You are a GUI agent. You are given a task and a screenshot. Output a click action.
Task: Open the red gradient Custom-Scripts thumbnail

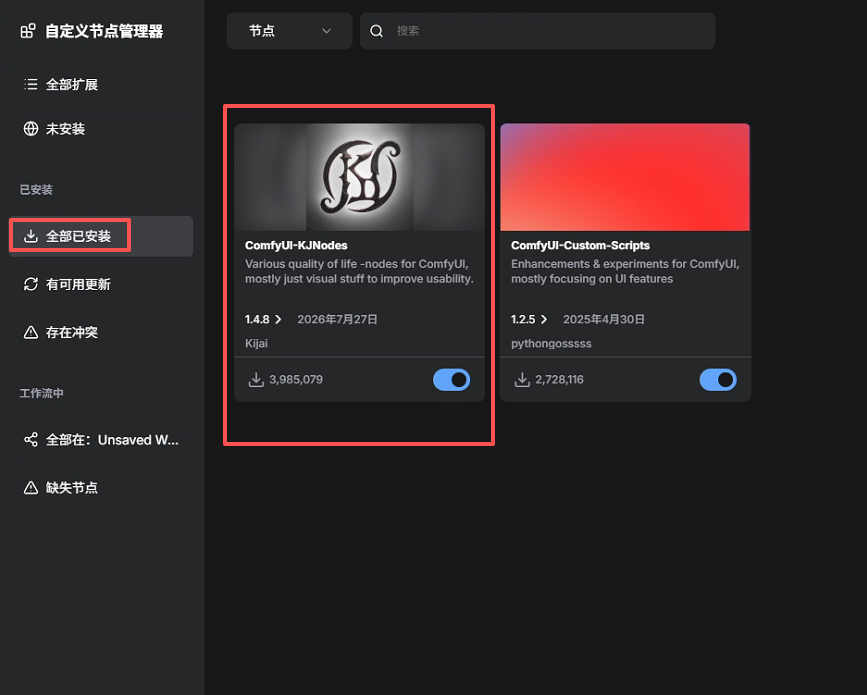[x=625, y=177]
